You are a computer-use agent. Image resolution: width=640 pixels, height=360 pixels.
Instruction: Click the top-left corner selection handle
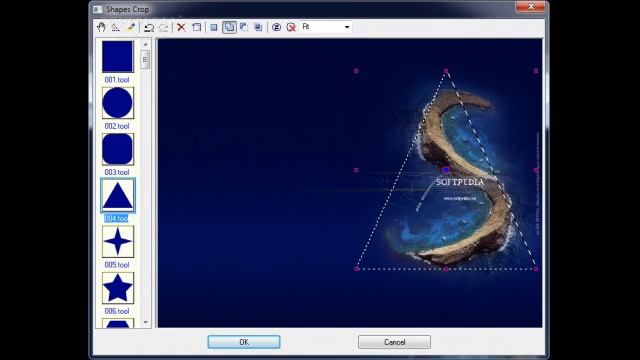[x=356, y=71]
